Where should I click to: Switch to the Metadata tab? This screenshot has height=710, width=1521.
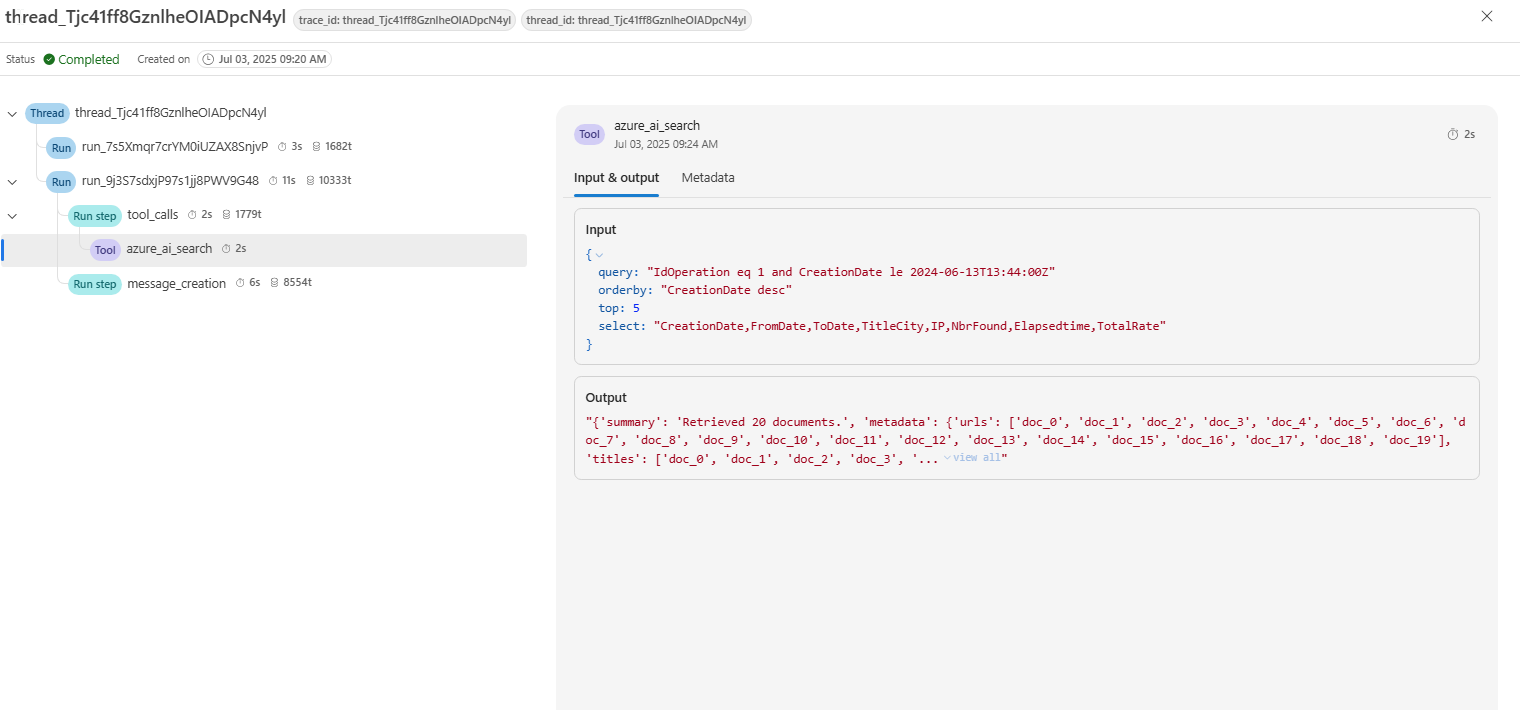[x=708, y=178]
